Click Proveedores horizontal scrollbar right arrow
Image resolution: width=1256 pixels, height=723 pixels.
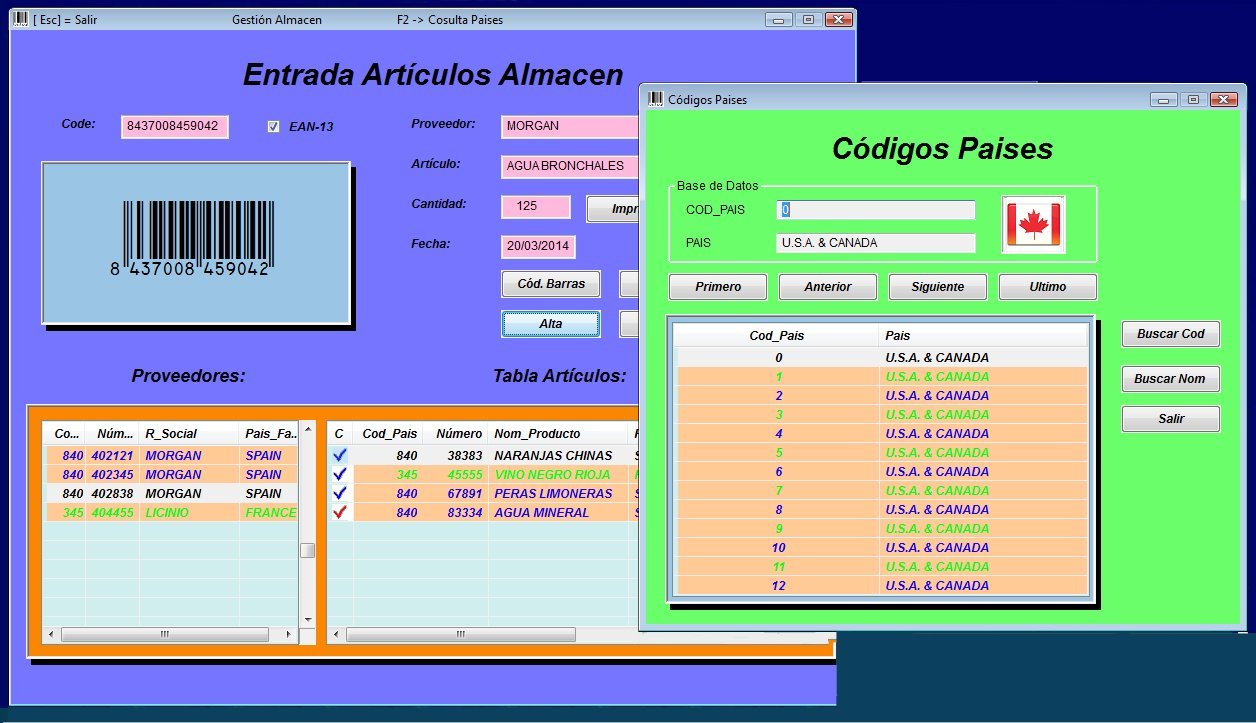pos(289,635)
